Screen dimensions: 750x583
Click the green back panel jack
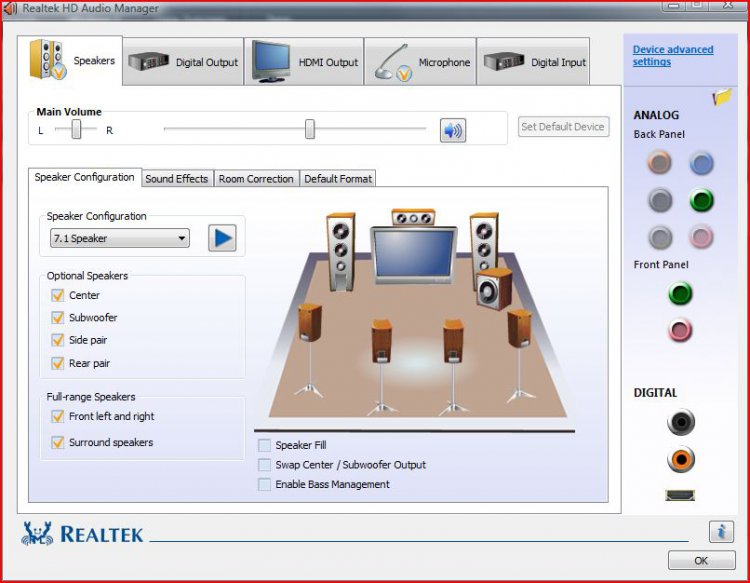(702, 200)
